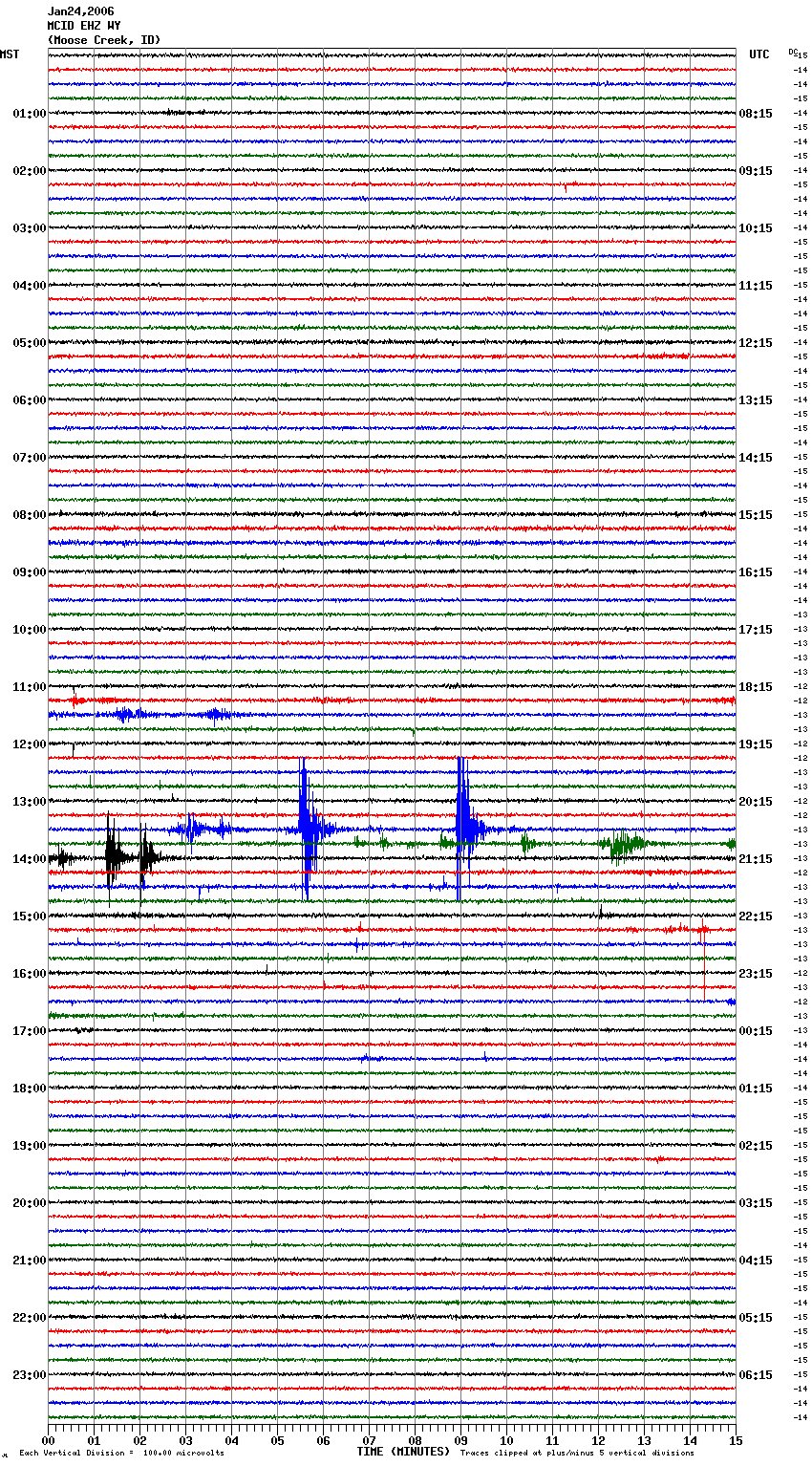Select the 20:00 MST hour label
This screenshot has height=1466, width=812.
[x=30, y=1203]
